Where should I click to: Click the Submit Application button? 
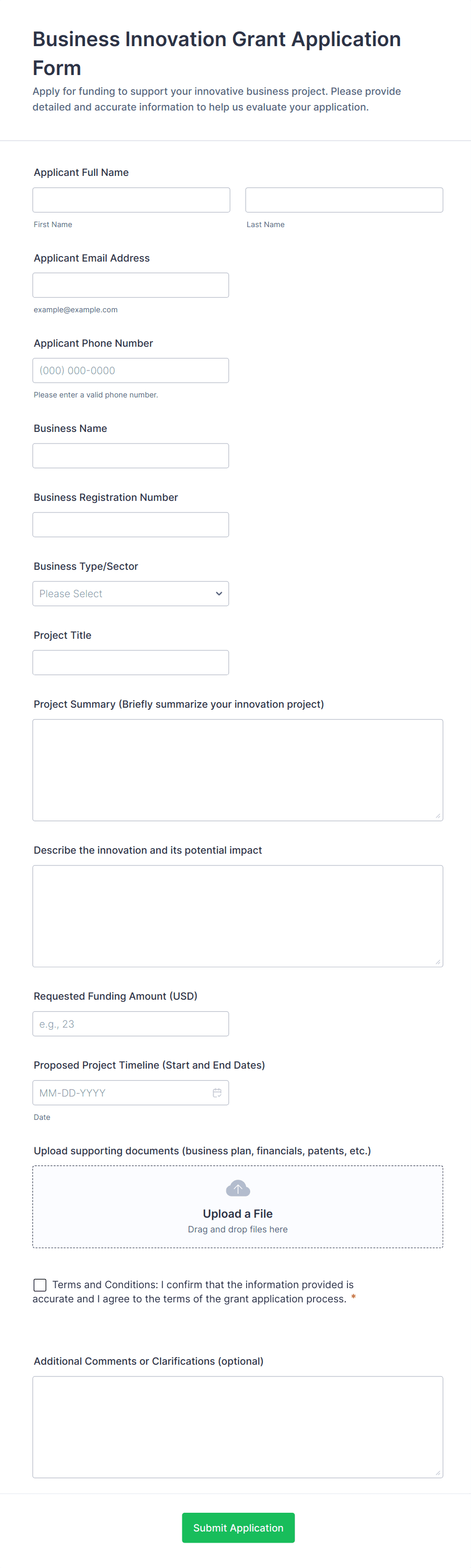[x=238, y=1527]
